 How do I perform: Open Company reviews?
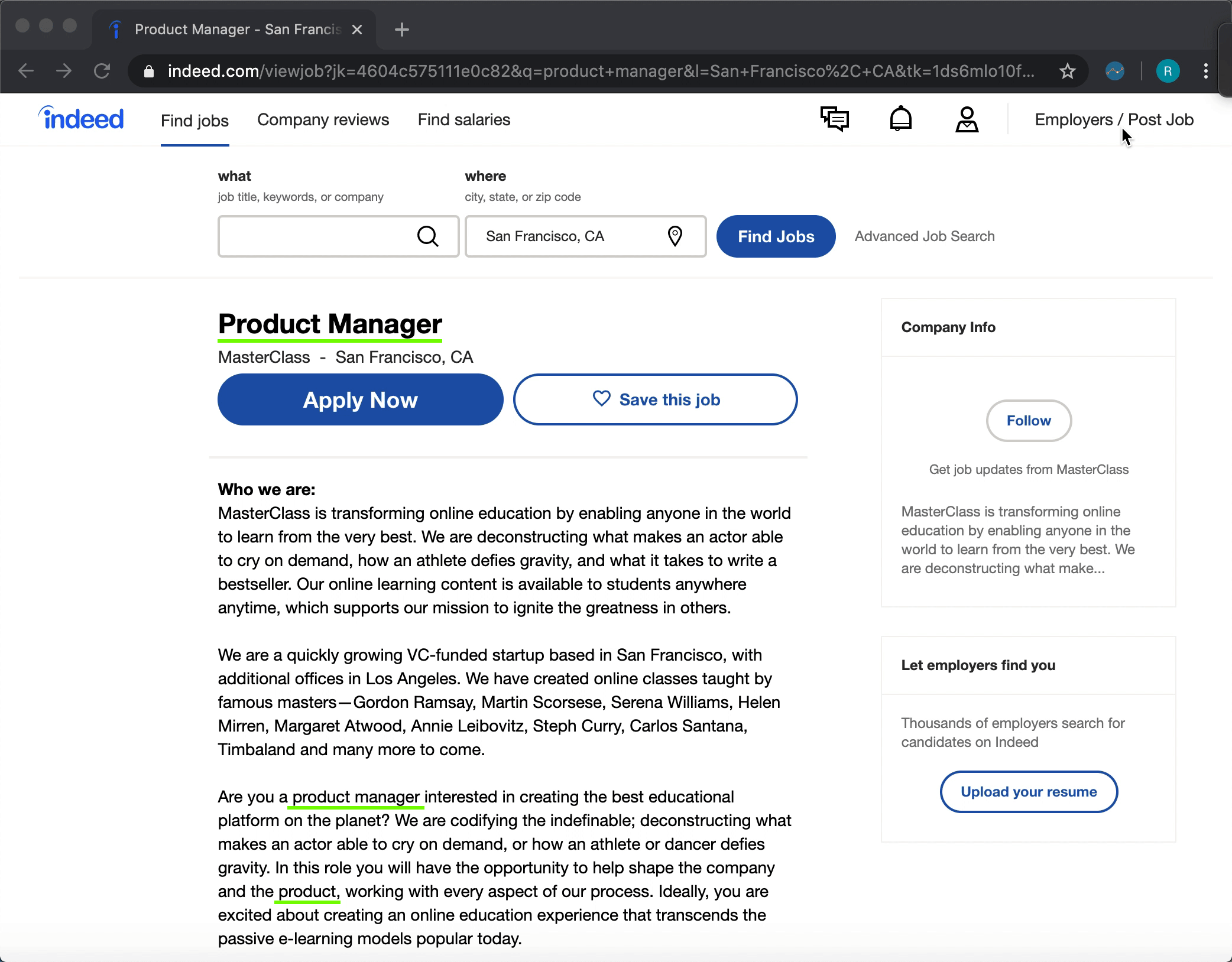[x=323, y=120]
